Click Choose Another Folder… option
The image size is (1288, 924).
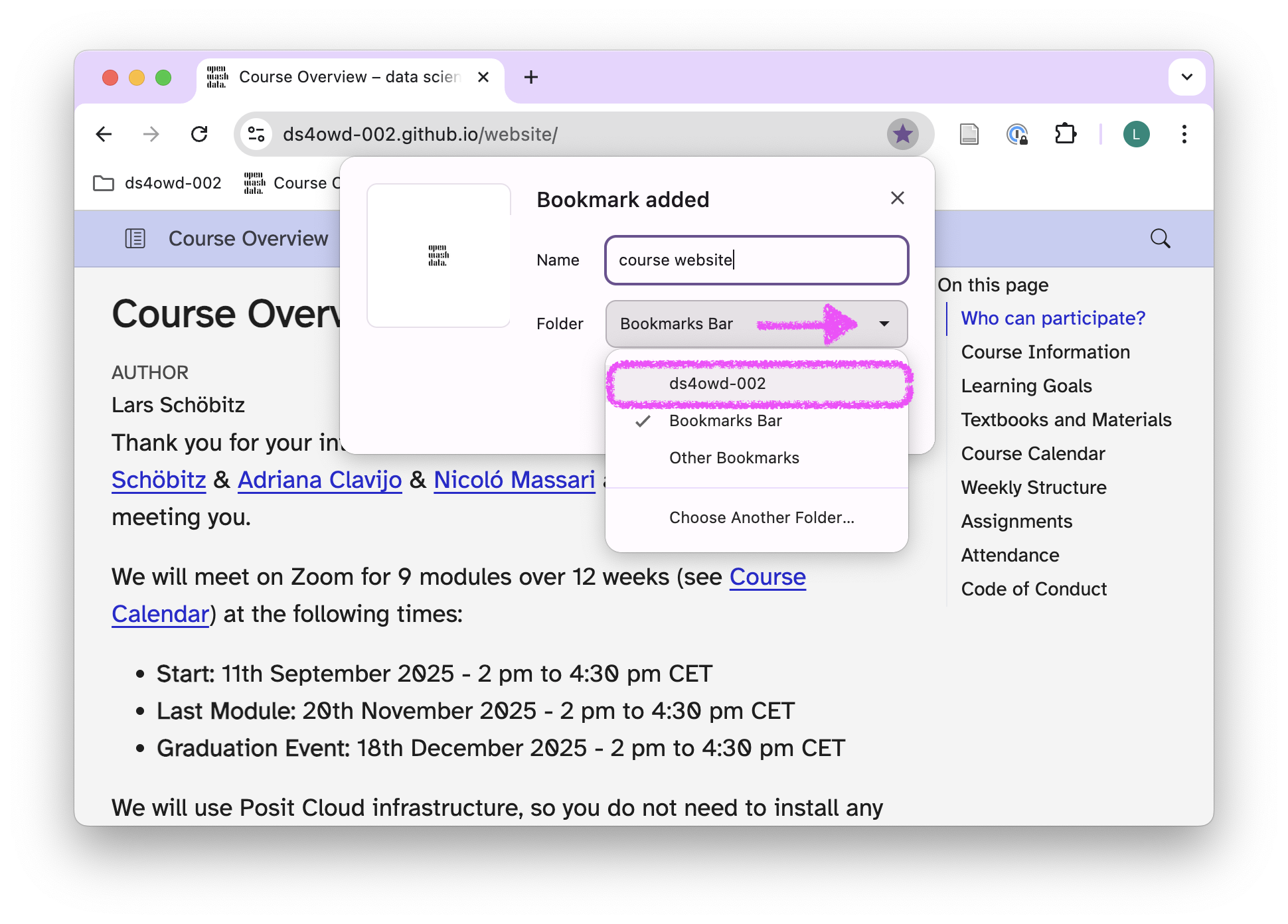pos(761,518)
